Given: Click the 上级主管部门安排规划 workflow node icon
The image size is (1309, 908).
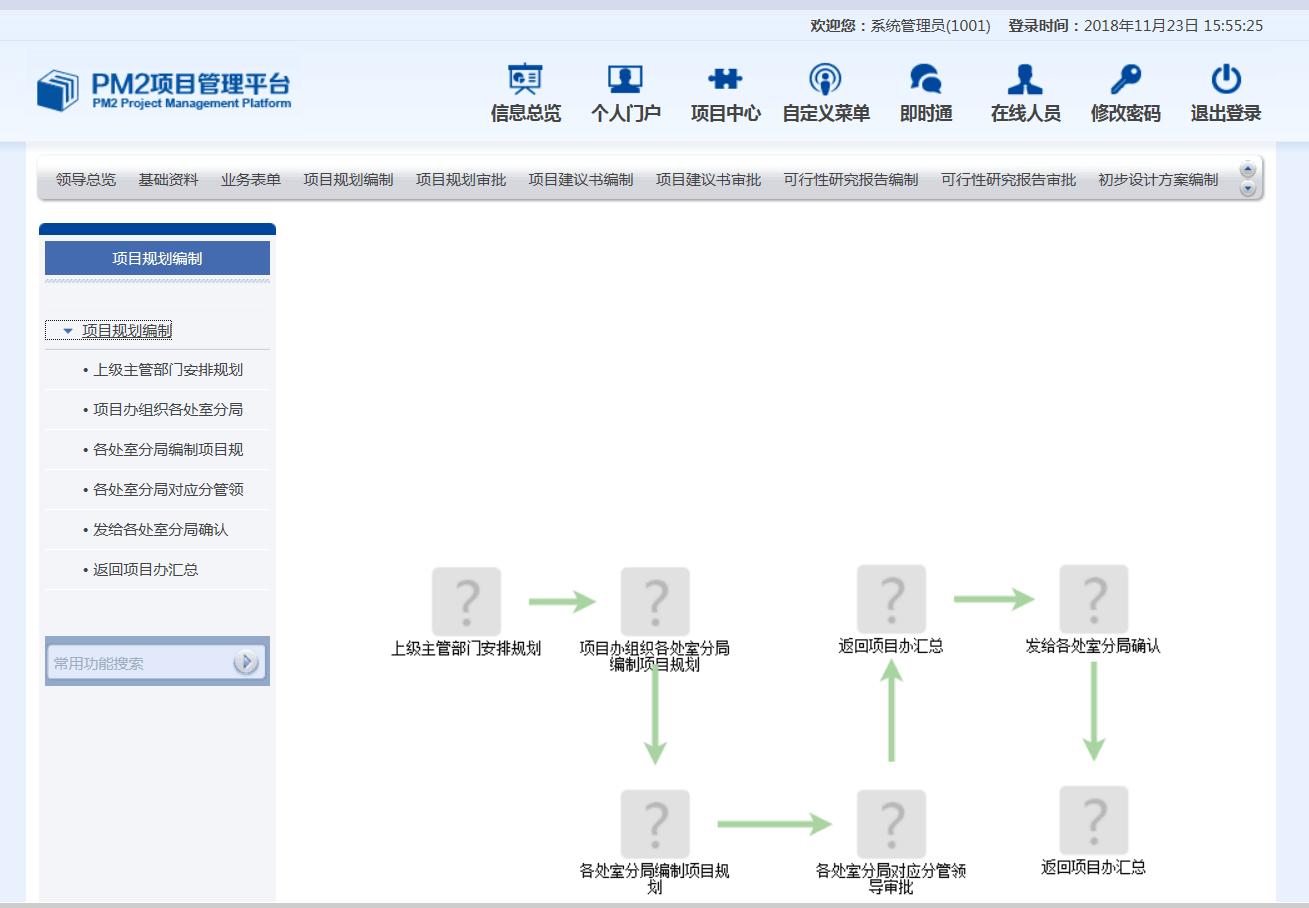Looking at the screenshot, I should pyautogui.click(x=466, y=602).
